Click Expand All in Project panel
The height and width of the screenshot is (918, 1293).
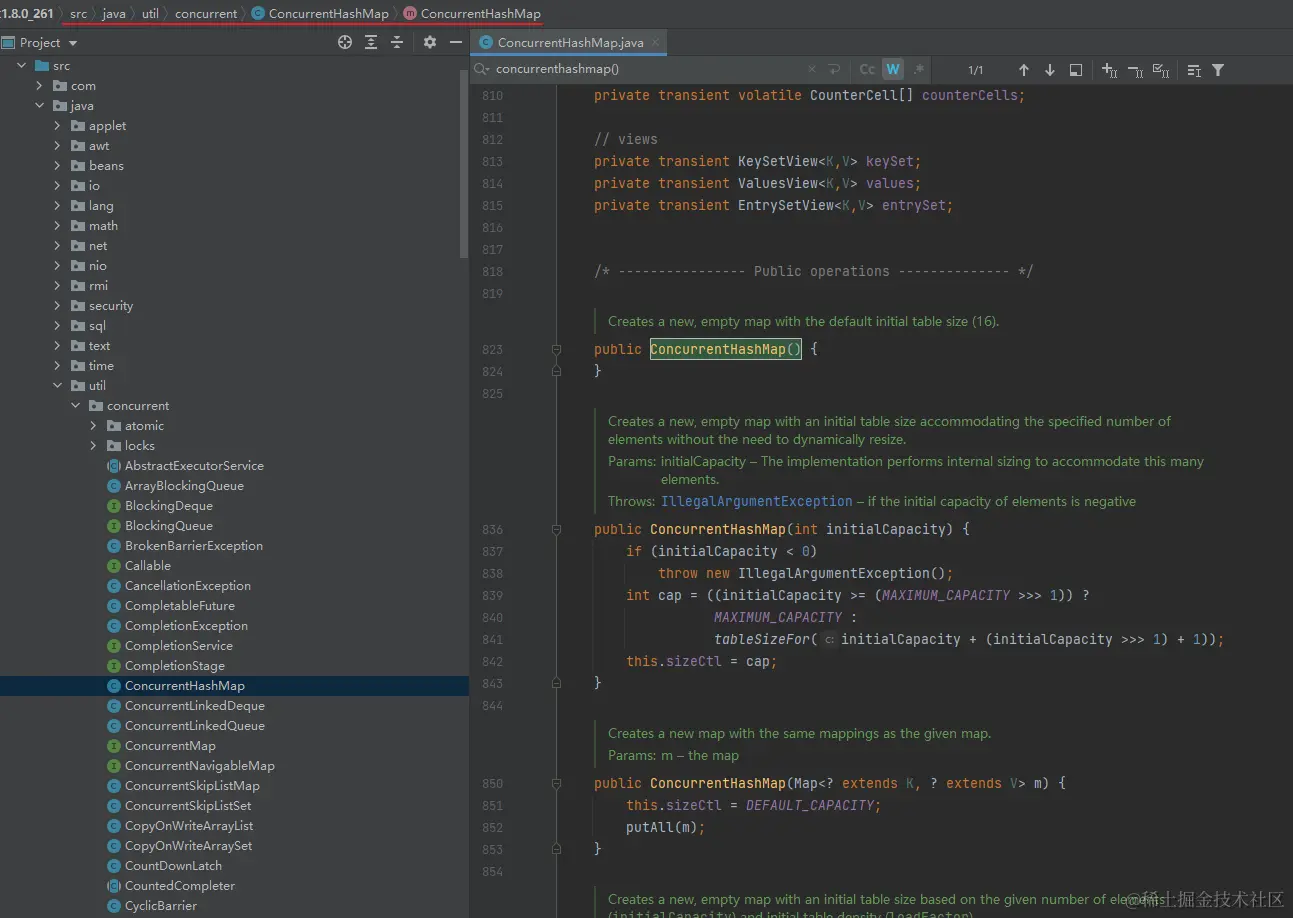(x=371, y=42)
